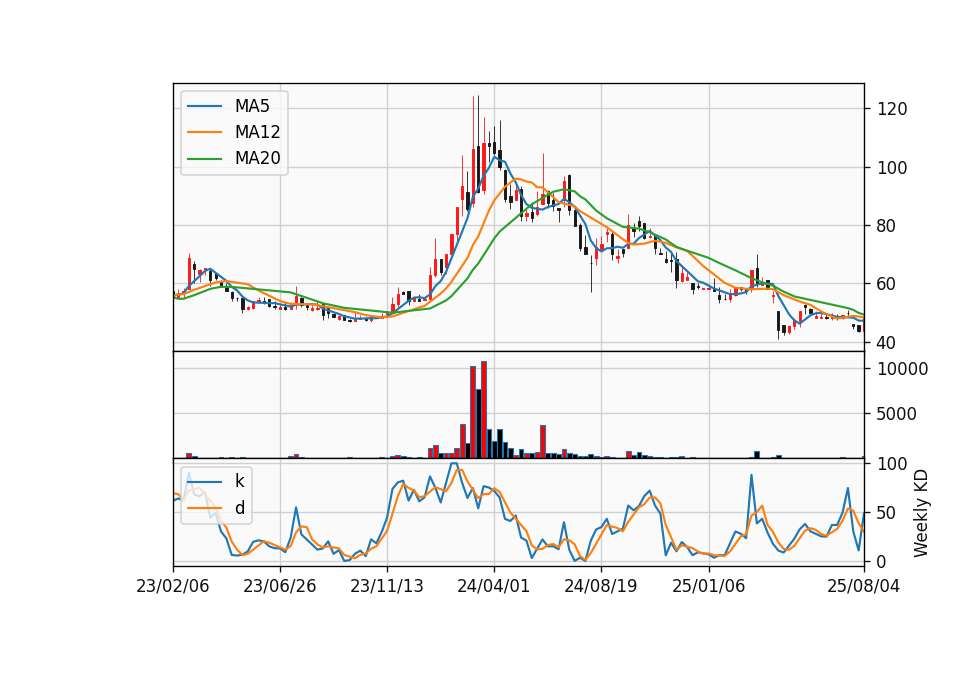Select the 23/02/06 date tick label

coord(173,587)
